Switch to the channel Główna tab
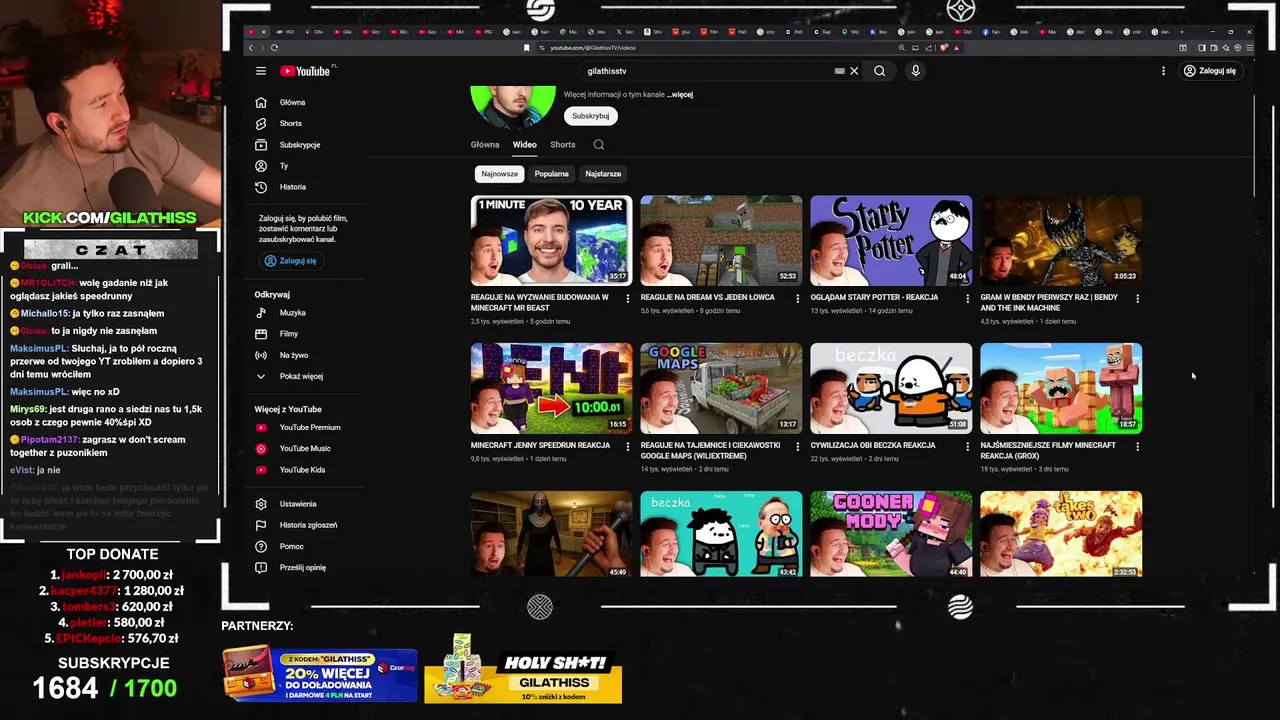1280x720 pixels. coord(485,145)
